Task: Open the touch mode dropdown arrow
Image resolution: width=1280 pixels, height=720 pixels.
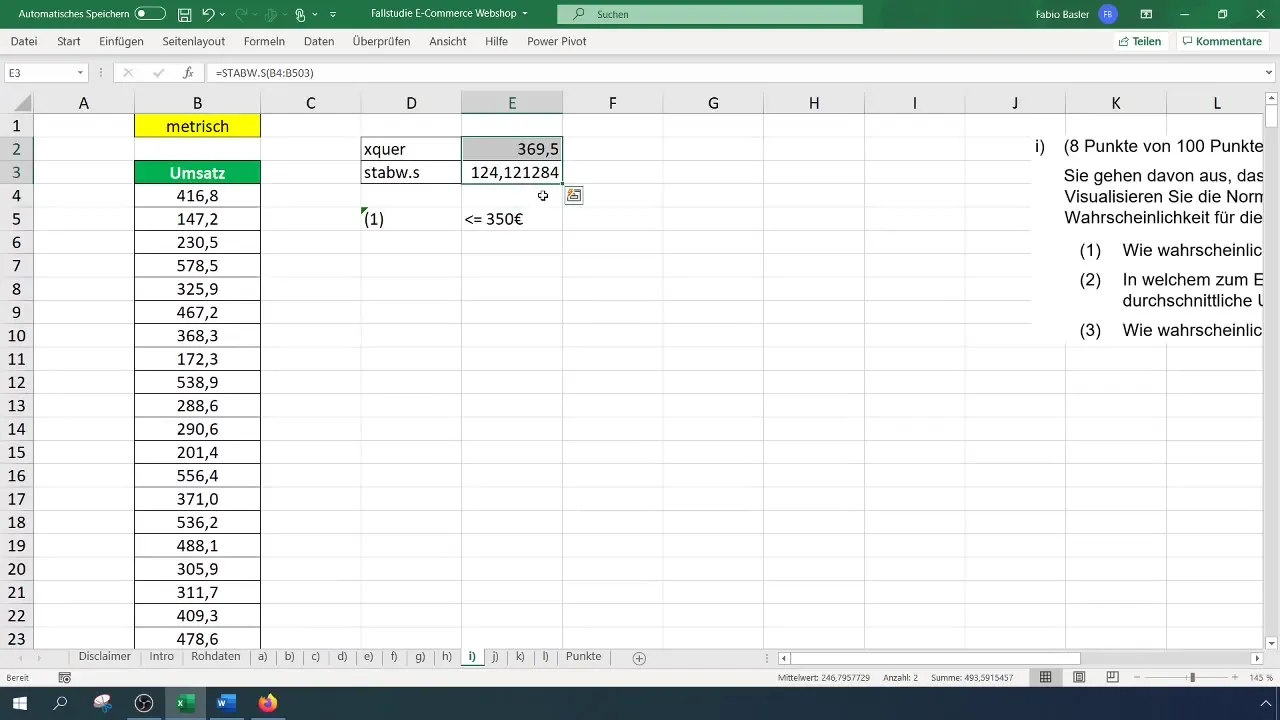Action: tap(315, 15)
